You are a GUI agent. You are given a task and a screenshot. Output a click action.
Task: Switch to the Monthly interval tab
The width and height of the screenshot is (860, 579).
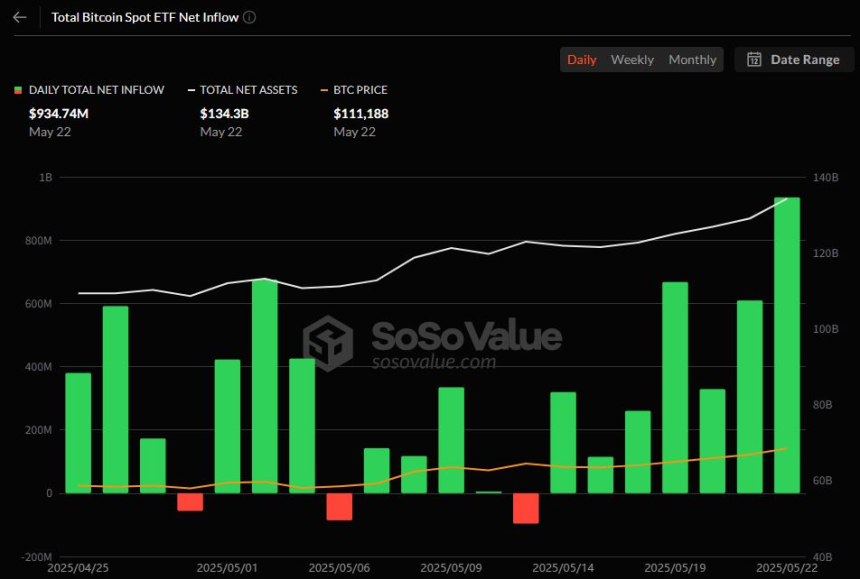tap(692, 59)
